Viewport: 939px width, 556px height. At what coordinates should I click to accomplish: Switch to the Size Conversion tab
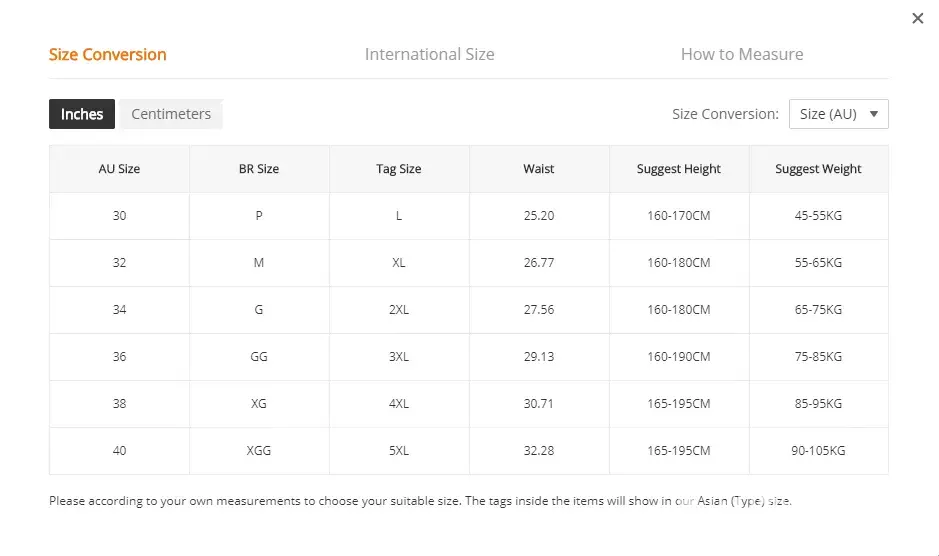click(x=108, y=54)
